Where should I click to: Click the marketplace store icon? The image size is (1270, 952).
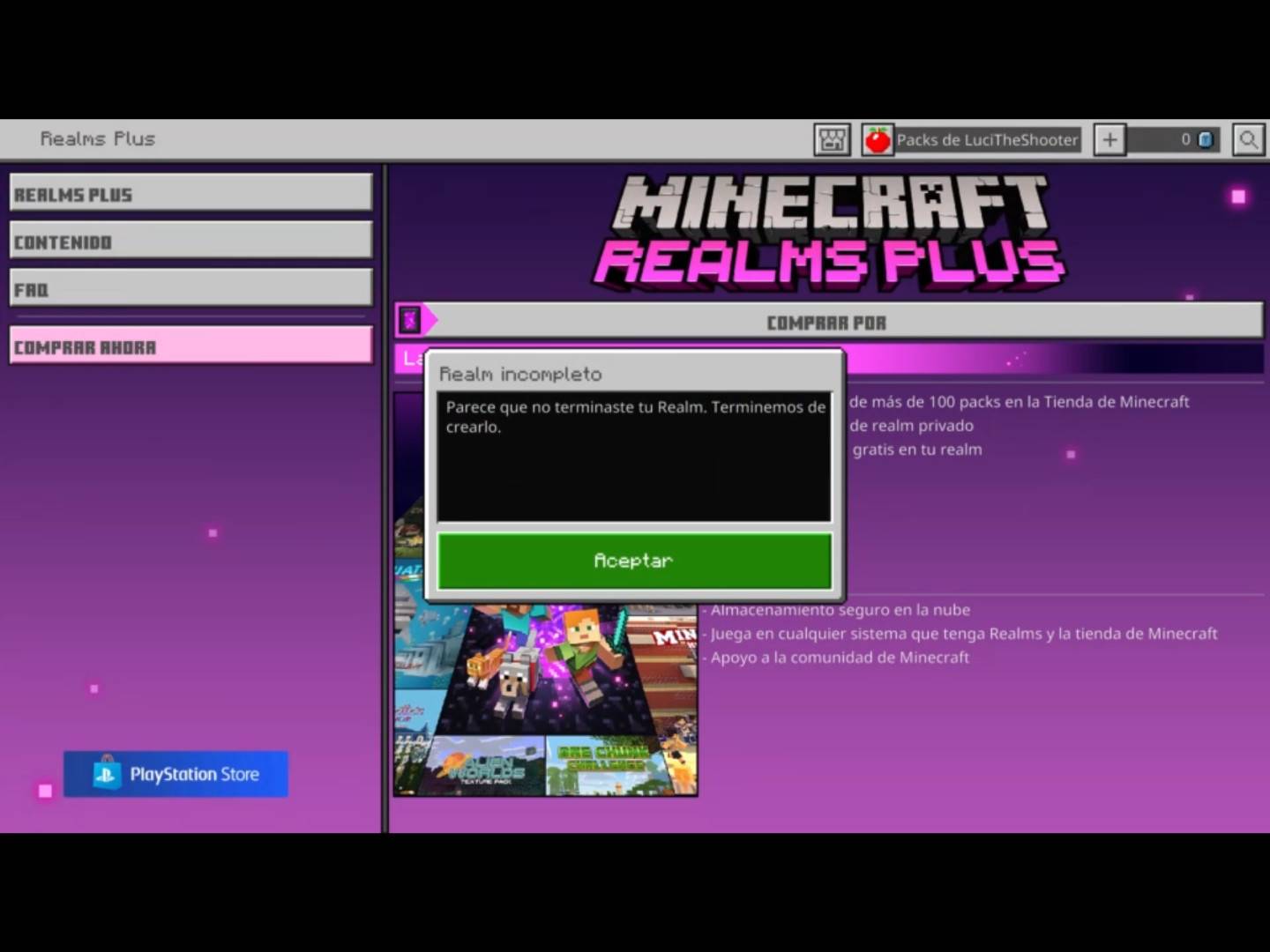point(832,139)
